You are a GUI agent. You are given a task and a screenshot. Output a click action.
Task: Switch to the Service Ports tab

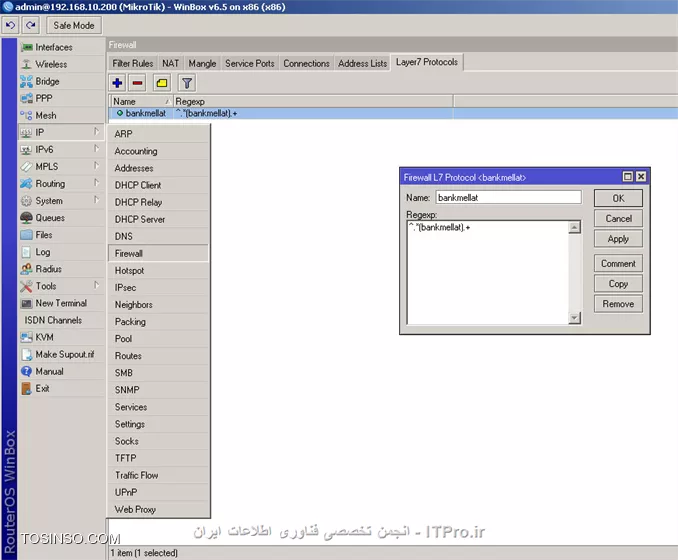point(249,64)
